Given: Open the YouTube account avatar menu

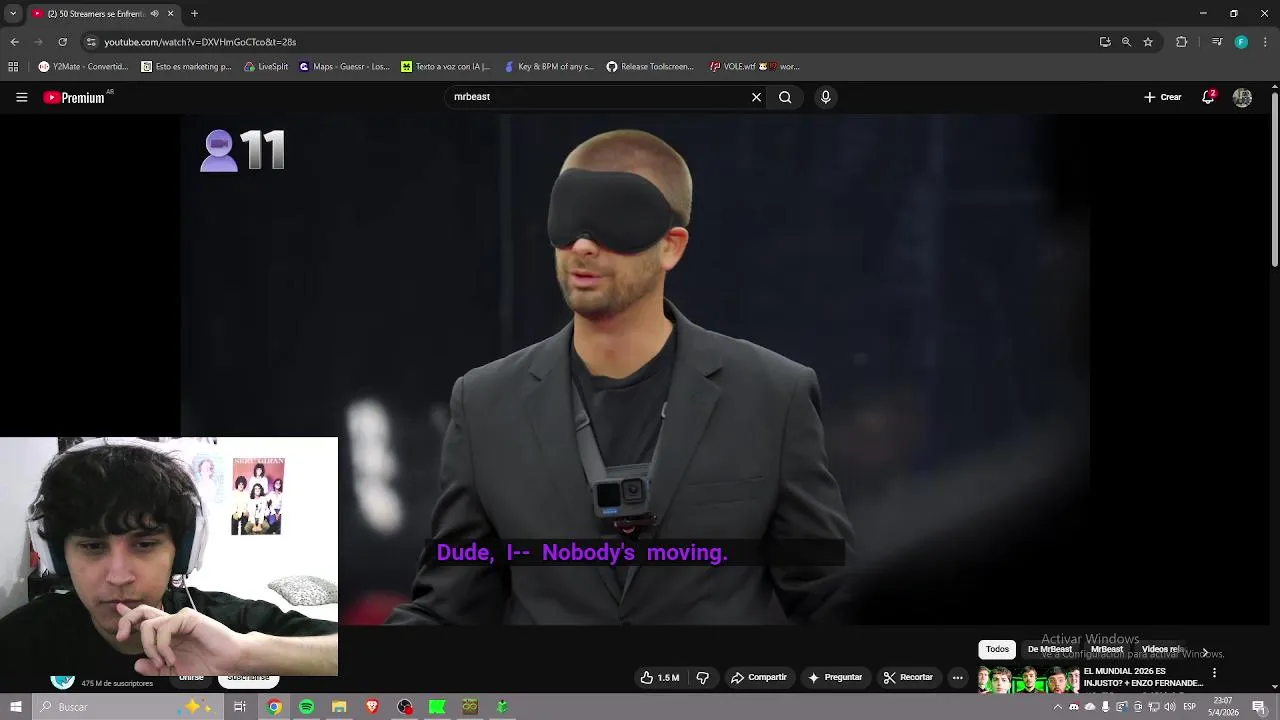Looking at the screenshot, I should [1242, 97].
